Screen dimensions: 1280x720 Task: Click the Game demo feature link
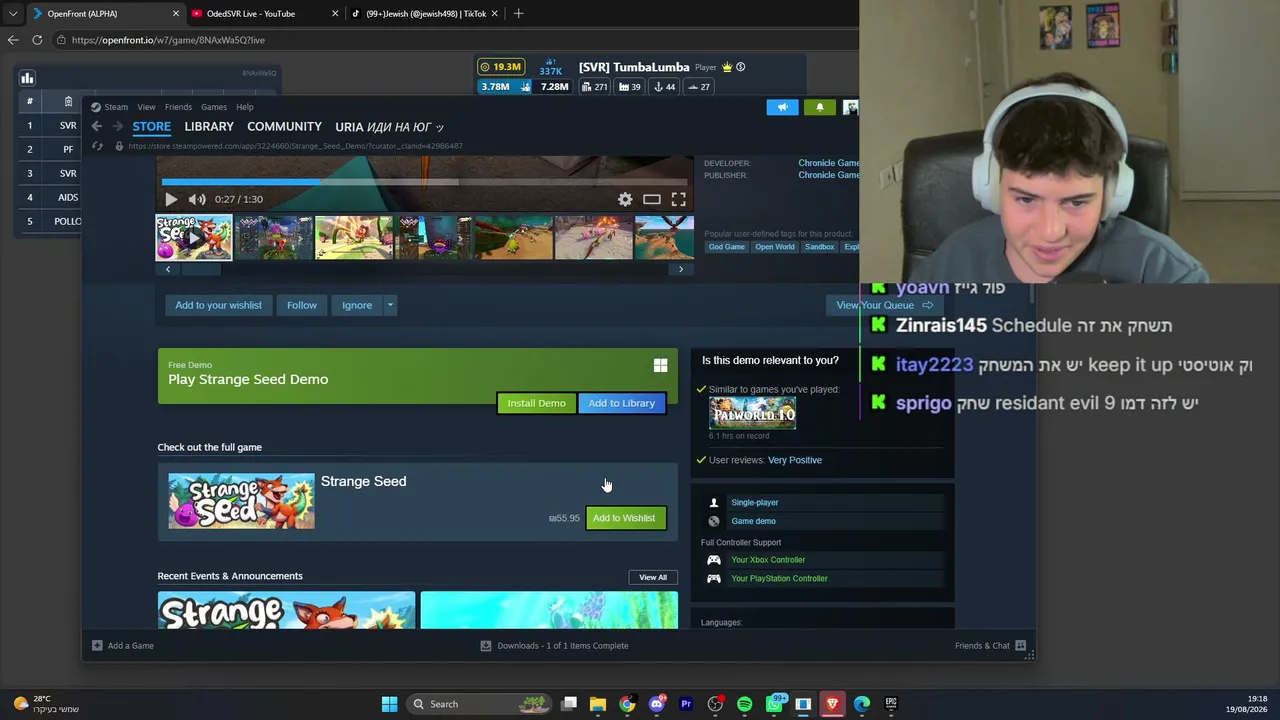753,521
